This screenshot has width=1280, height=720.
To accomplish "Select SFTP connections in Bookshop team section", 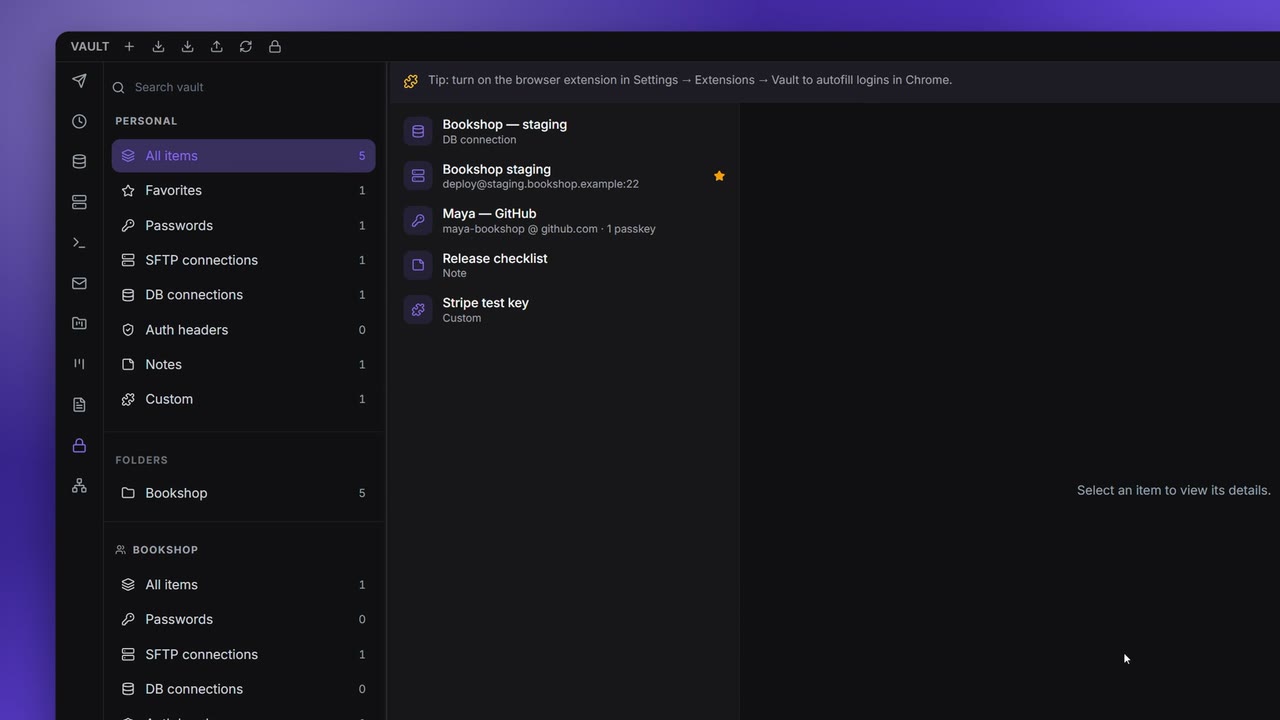I will [x=243, y=654].
